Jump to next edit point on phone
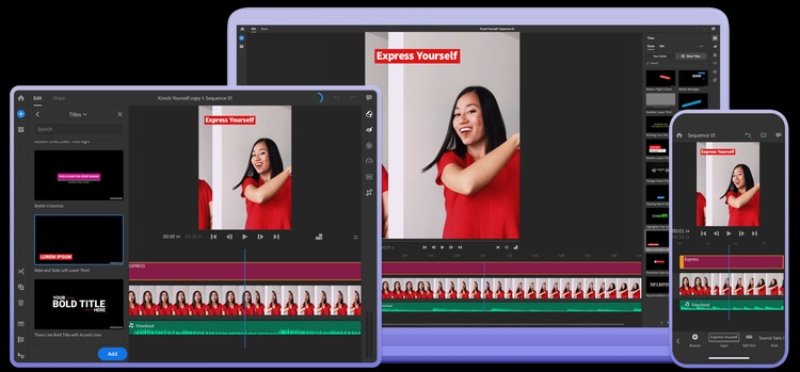This screenshot has width=800, height=372. click(x=755, y=233)
